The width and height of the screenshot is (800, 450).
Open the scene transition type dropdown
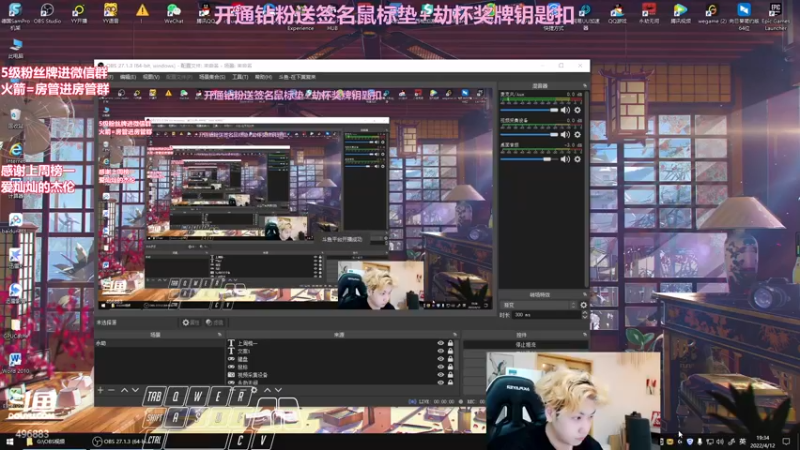click(539, 305)
